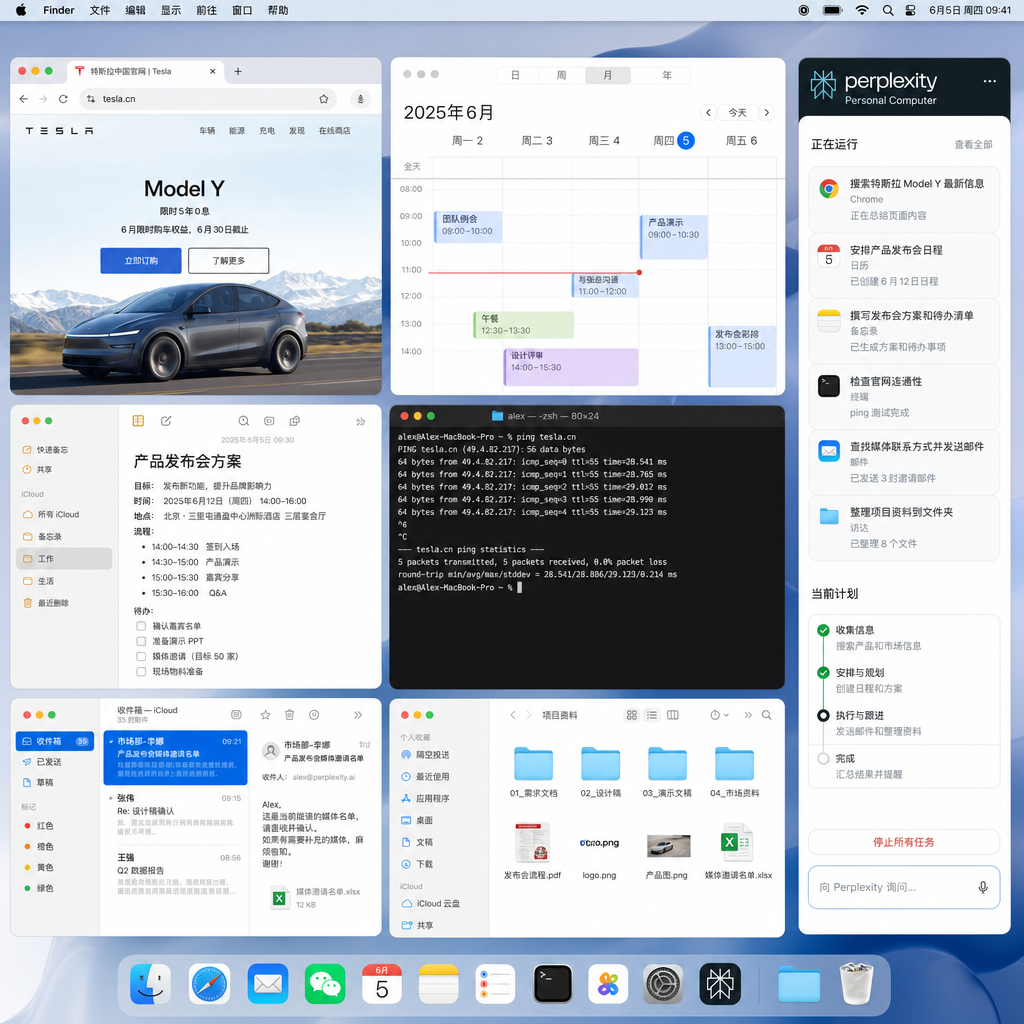Screen dimensions: 1024x1024
Task: Open the 发布会流程.pdf file
Action: 532,852
